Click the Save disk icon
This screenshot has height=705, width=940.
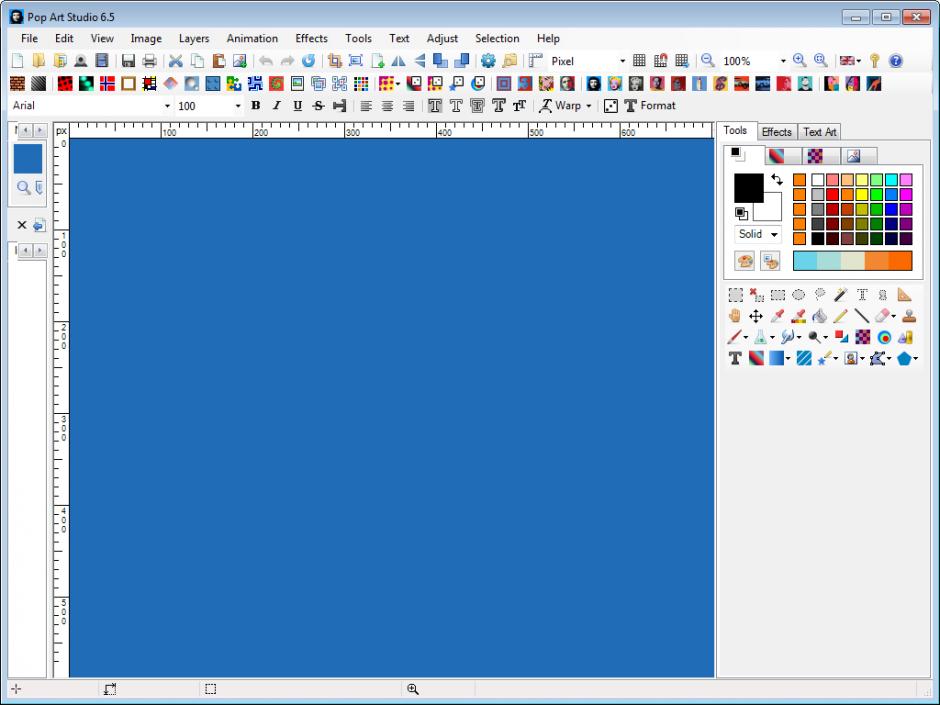click(128, 61)
